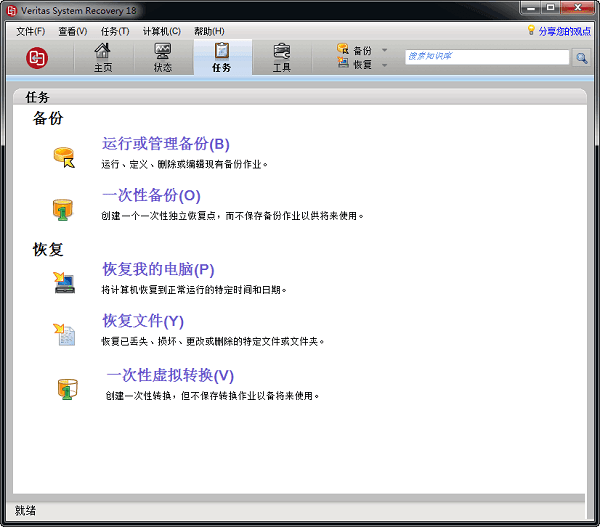Open 一次性备份(O) link
600x527 pixels.
pyautogui.click(x=151, y=195)
